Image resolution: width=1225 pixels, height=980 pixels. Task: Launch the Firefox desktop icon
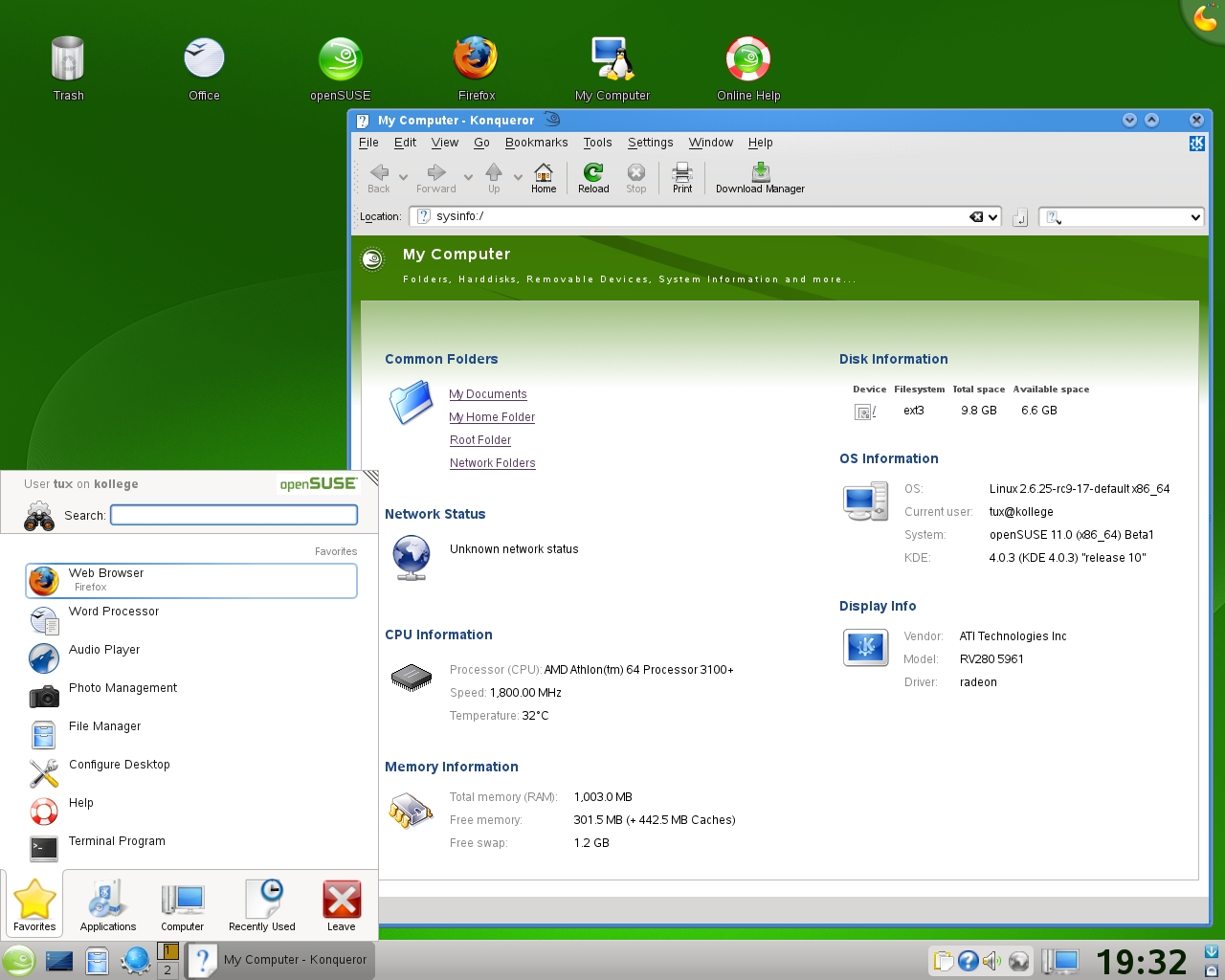coord(476,67)
